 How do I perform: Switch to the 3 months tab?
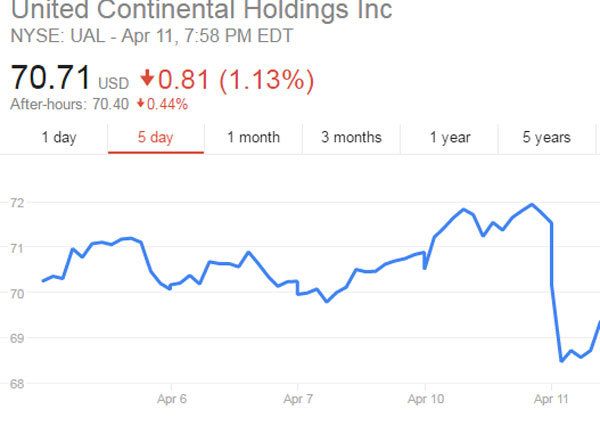coord(351,138)
